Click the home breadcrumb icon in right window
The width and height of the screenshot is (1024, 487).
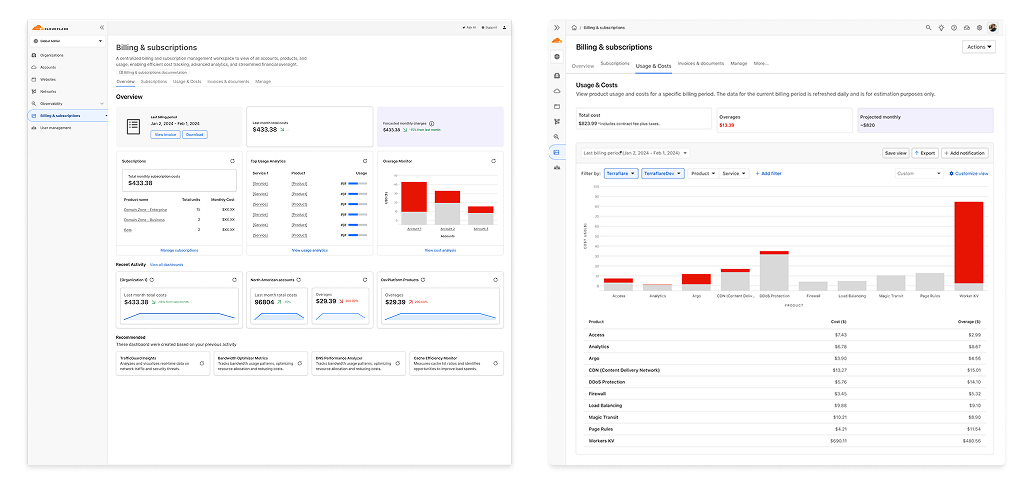tap(573, 27)
